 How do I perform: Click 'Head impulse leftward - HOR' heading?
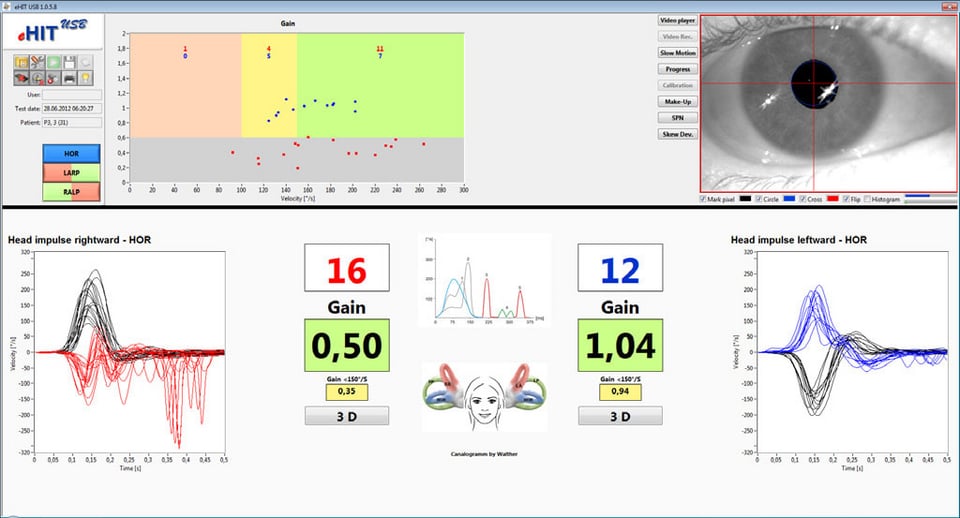798,240
